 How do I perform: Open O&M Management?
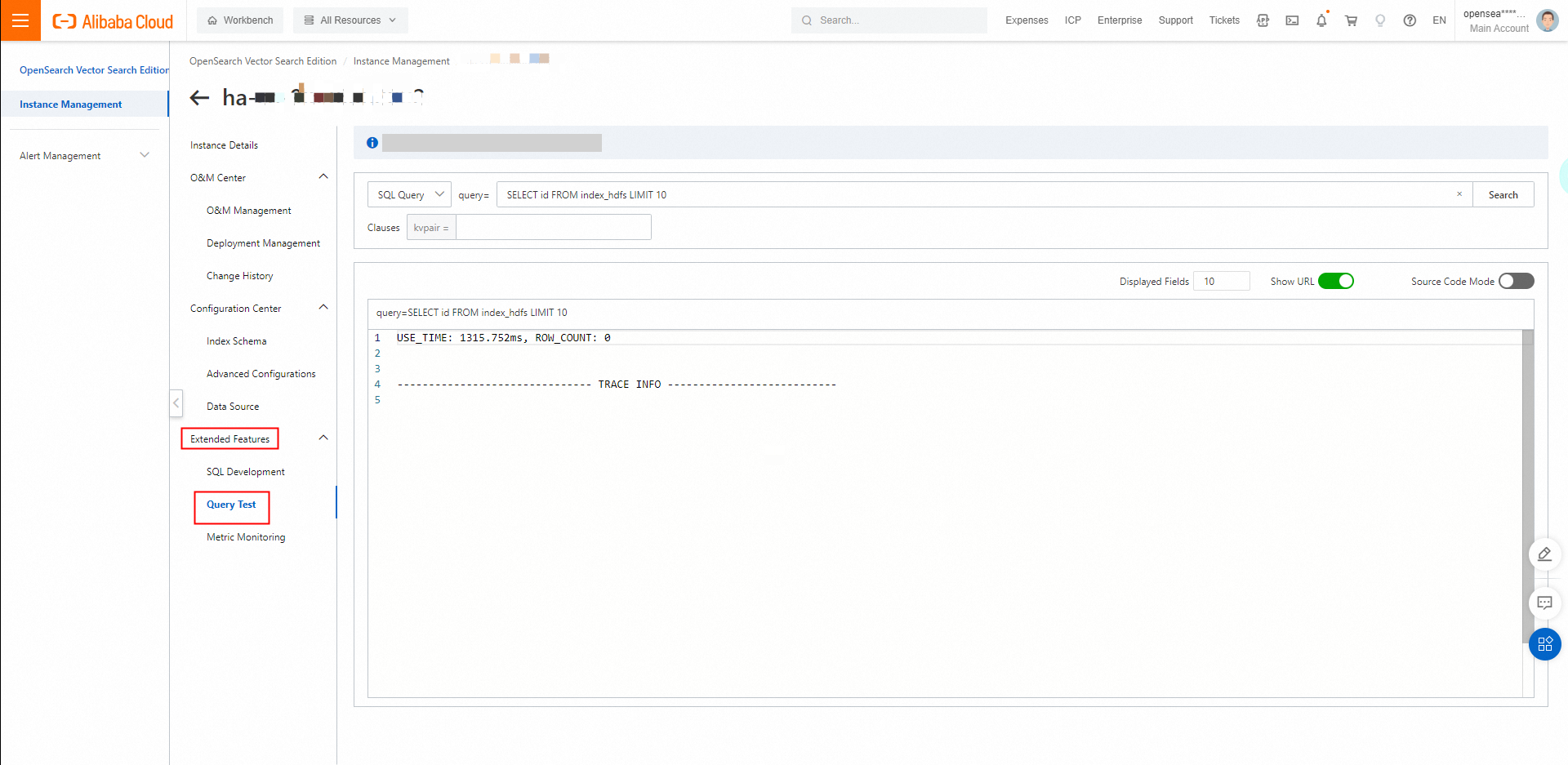(249, 211)
